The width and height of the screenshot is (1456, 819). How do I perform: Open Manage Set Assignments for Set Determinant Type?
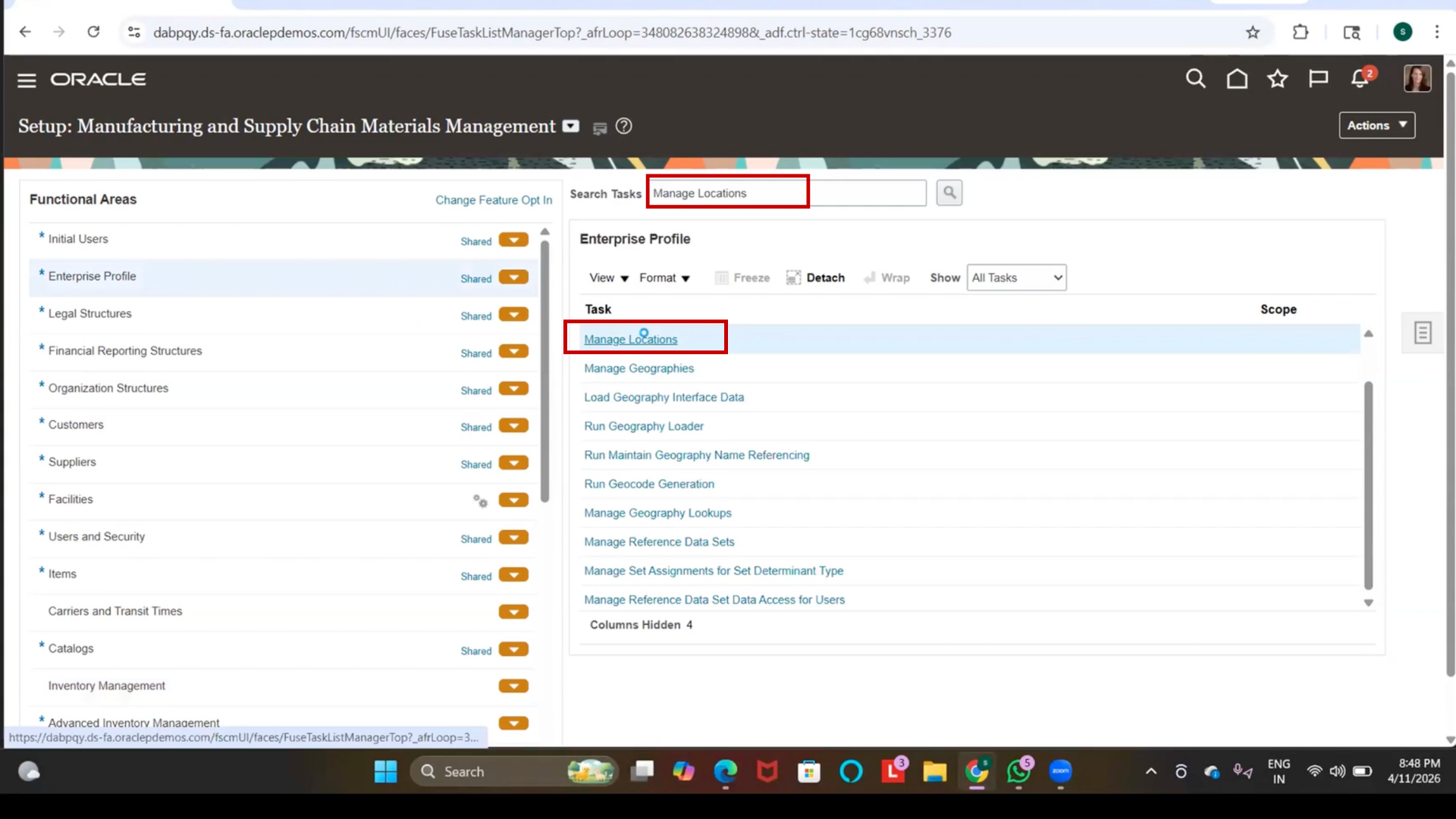point(714,571)
